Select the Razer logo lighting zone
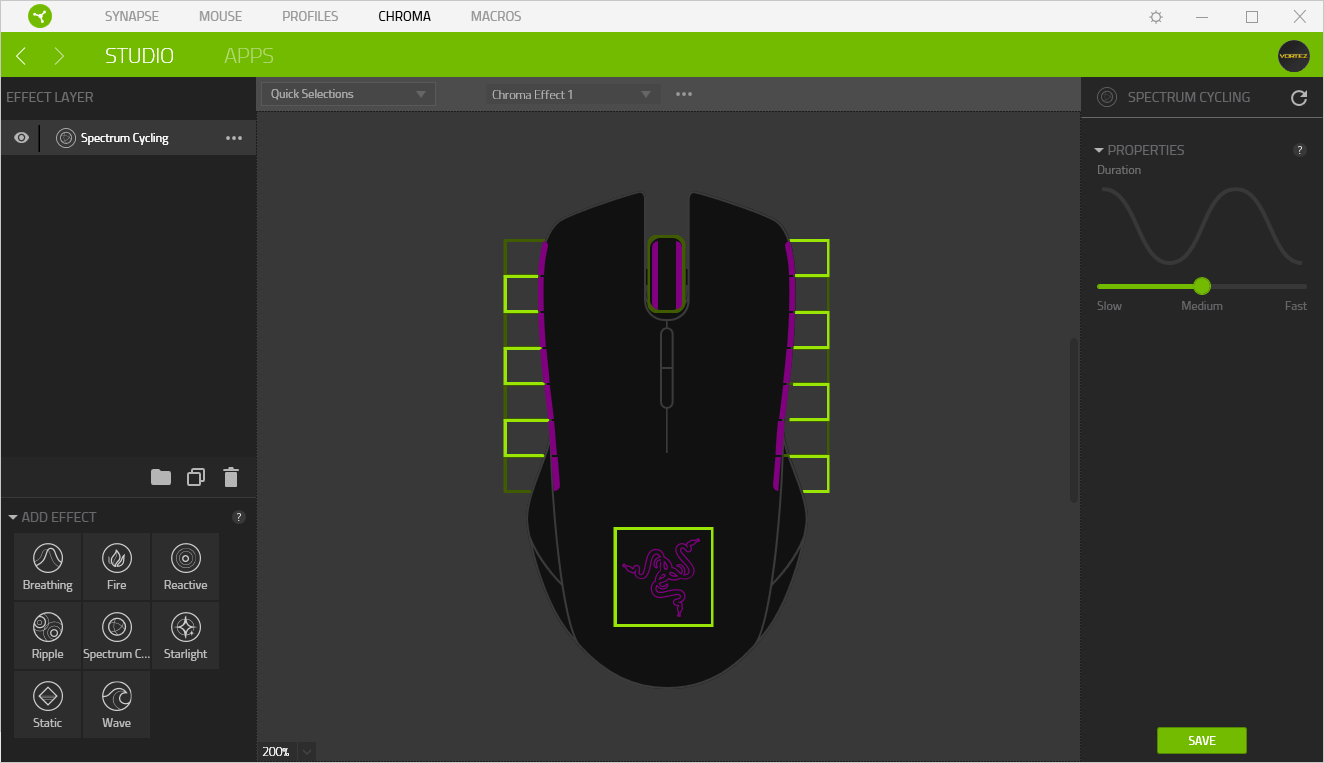Screen dimensions: 1324x763 coord(663,577)
